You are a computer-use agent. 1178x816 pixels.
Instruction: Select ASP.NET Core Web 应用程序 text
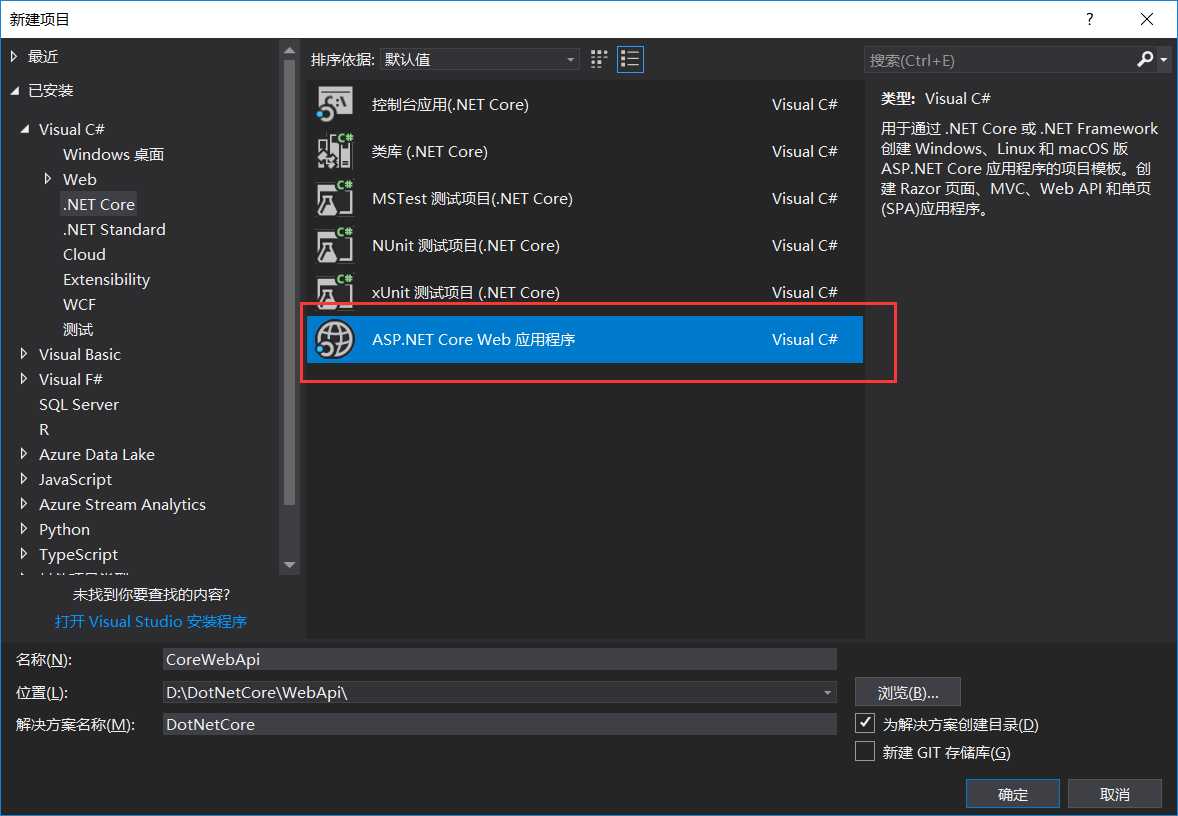[473, 340]
